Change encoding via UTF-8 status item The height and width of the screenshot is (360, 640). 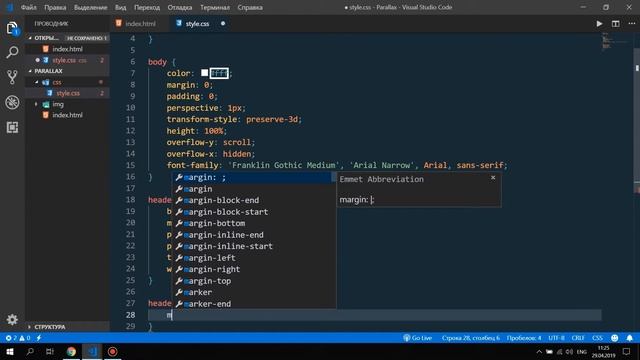[x=556, y=338]
